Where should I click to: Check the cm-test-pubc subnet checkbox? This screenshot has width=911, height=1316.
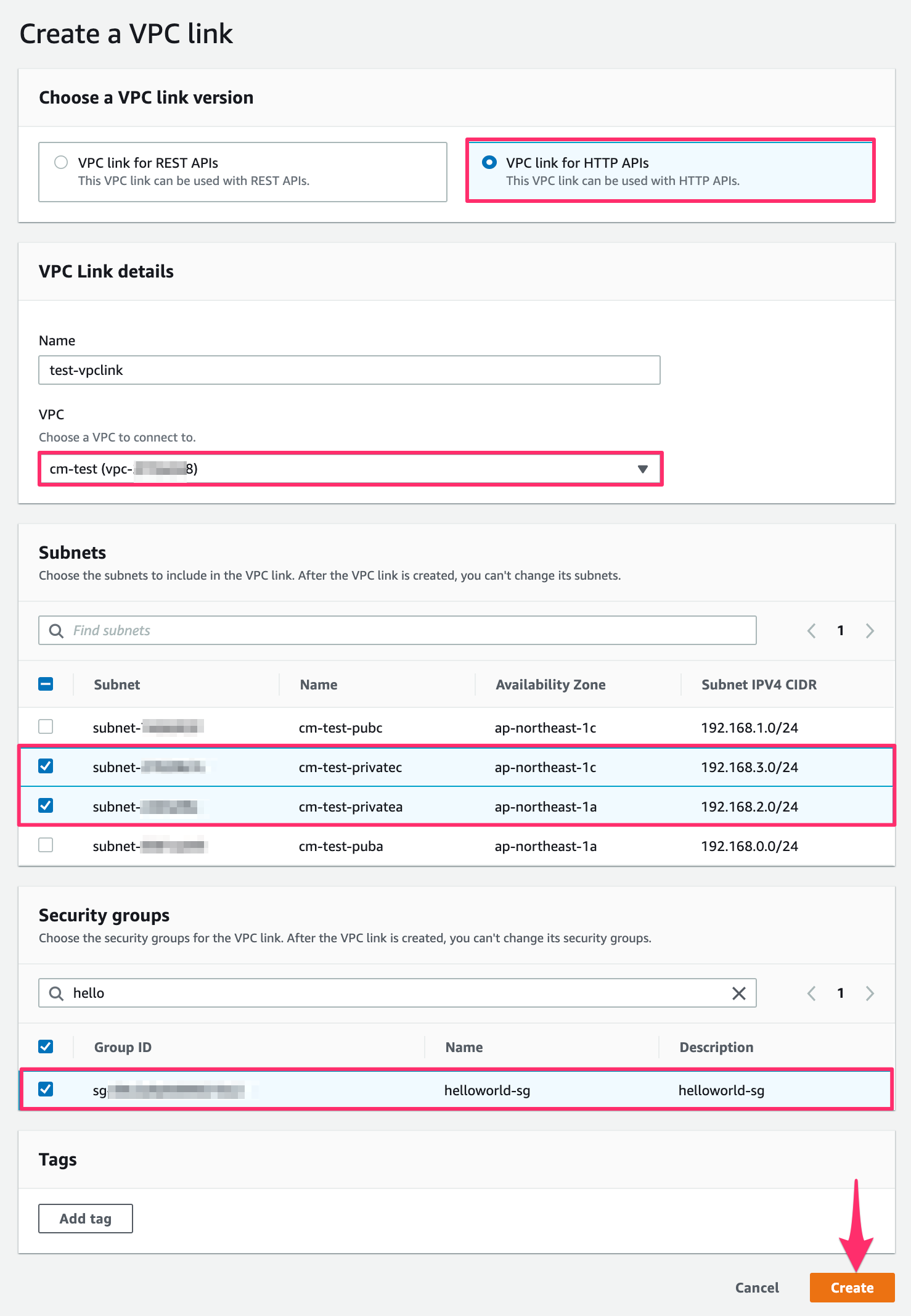coord(46,726)
